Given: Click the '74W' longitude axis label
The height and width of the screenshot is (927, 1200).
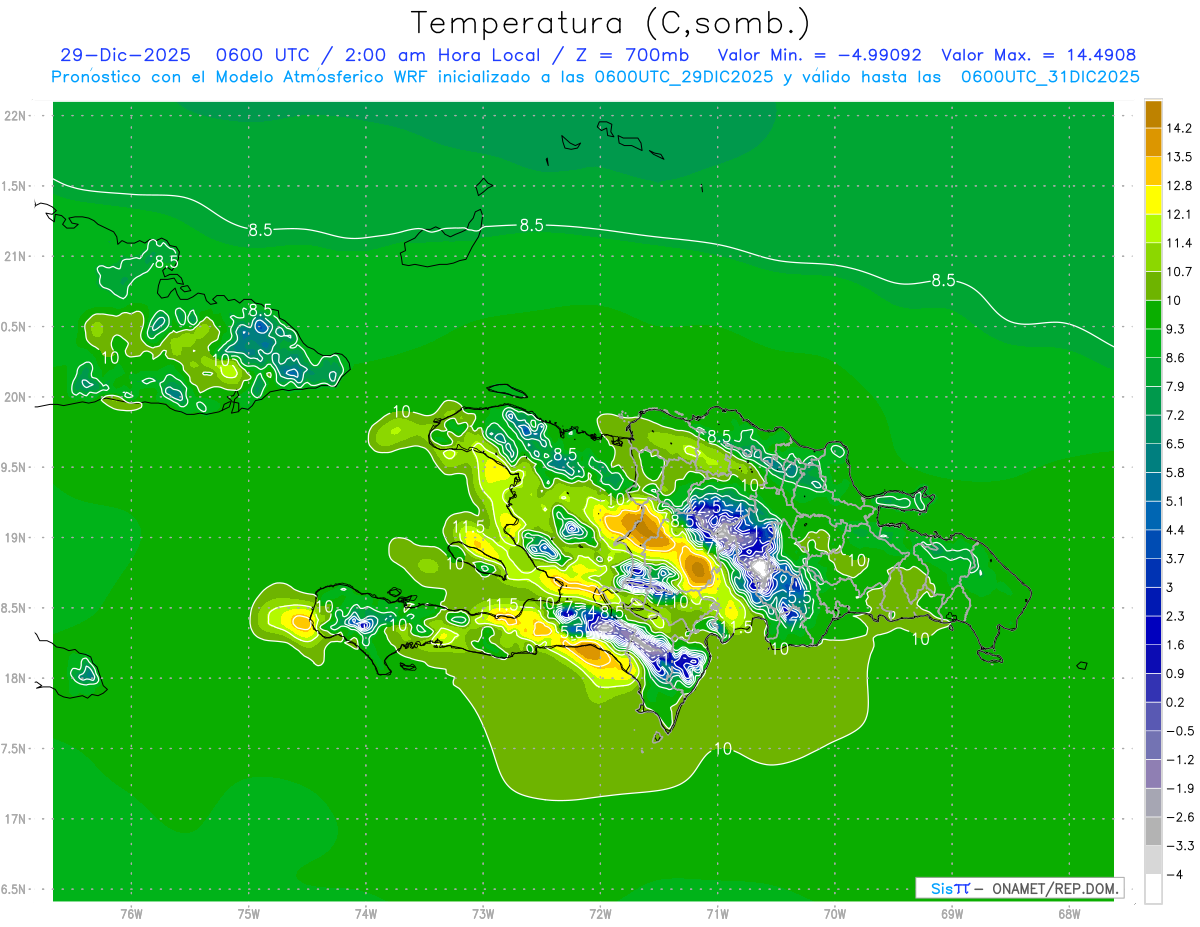Looking at the screenshot, I should [366, 914].
